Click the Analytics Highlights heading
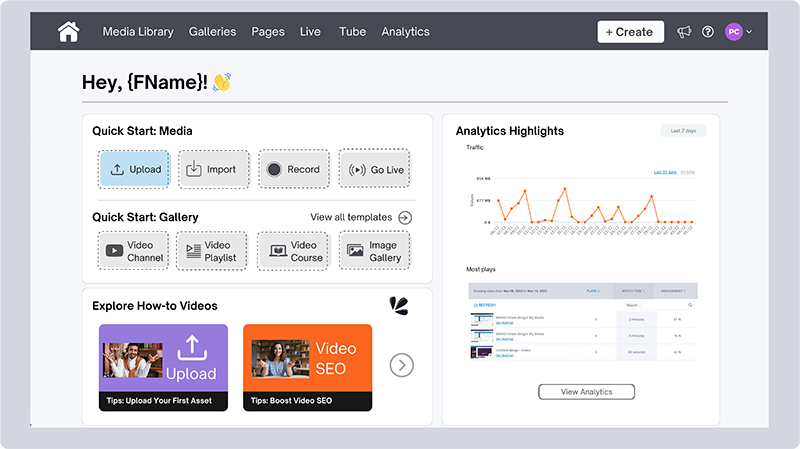The image size is (800, 449). tap(510, 131)
